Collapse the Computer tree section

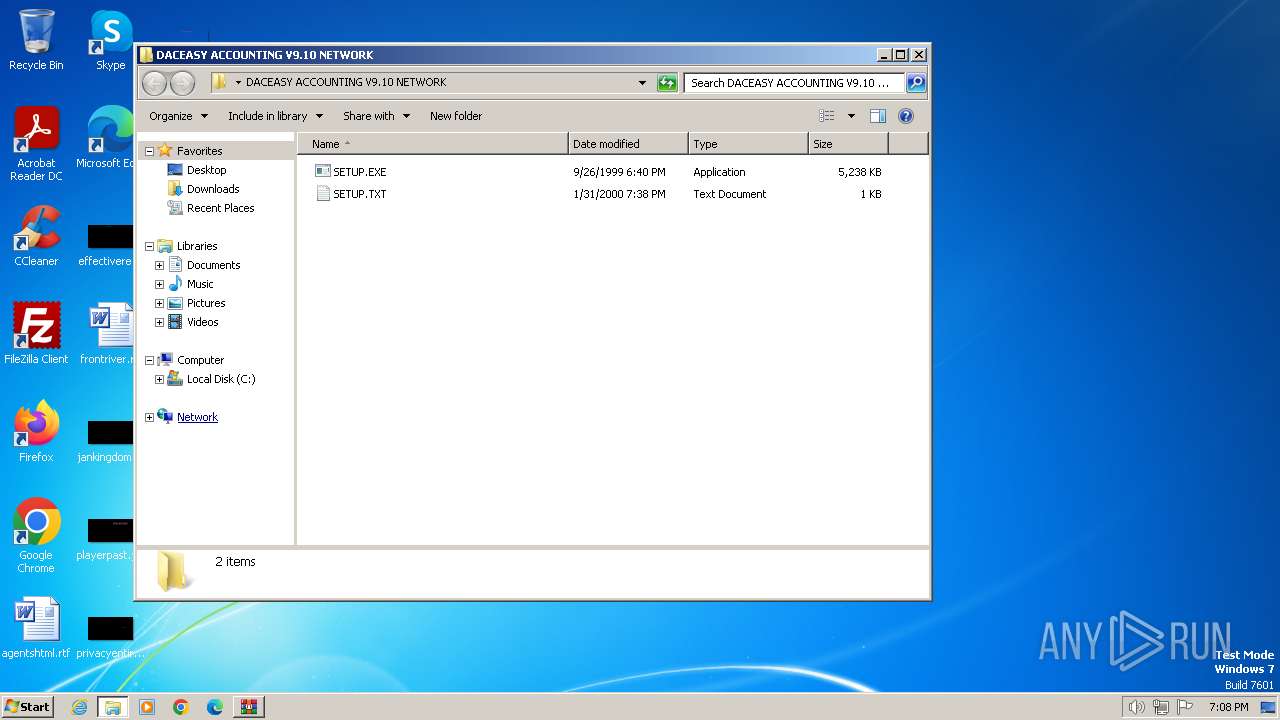150,360
